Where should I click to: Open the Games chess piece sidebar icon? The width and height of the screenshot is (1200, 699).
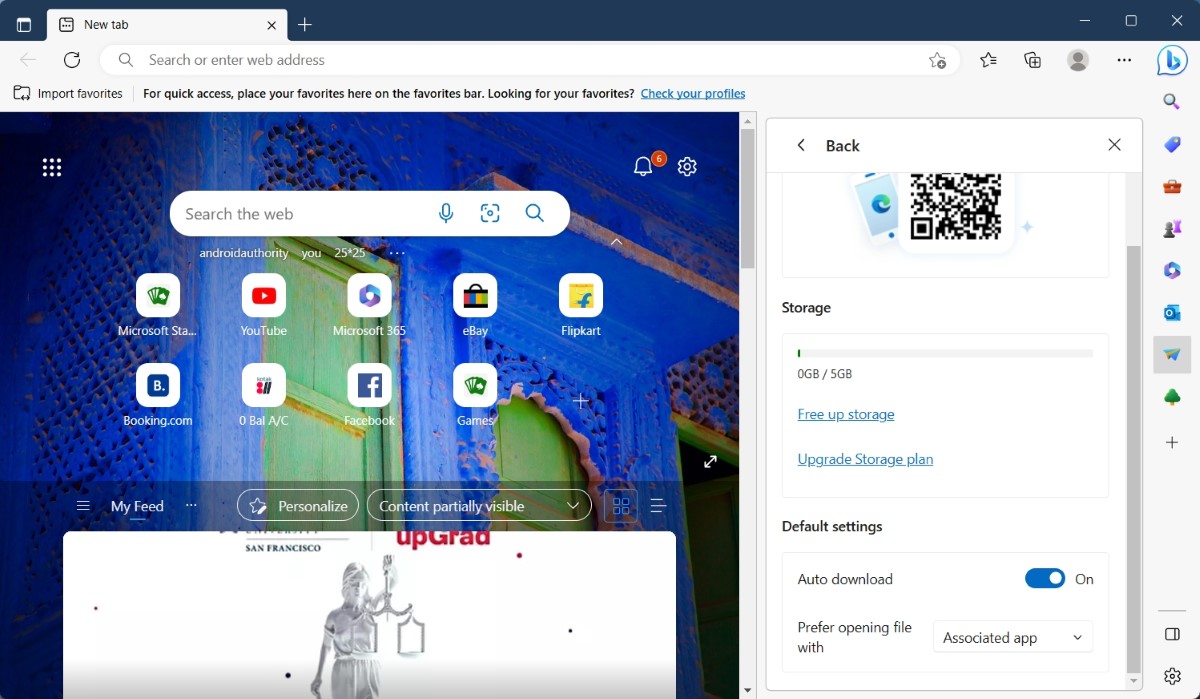coord(1172,229)
